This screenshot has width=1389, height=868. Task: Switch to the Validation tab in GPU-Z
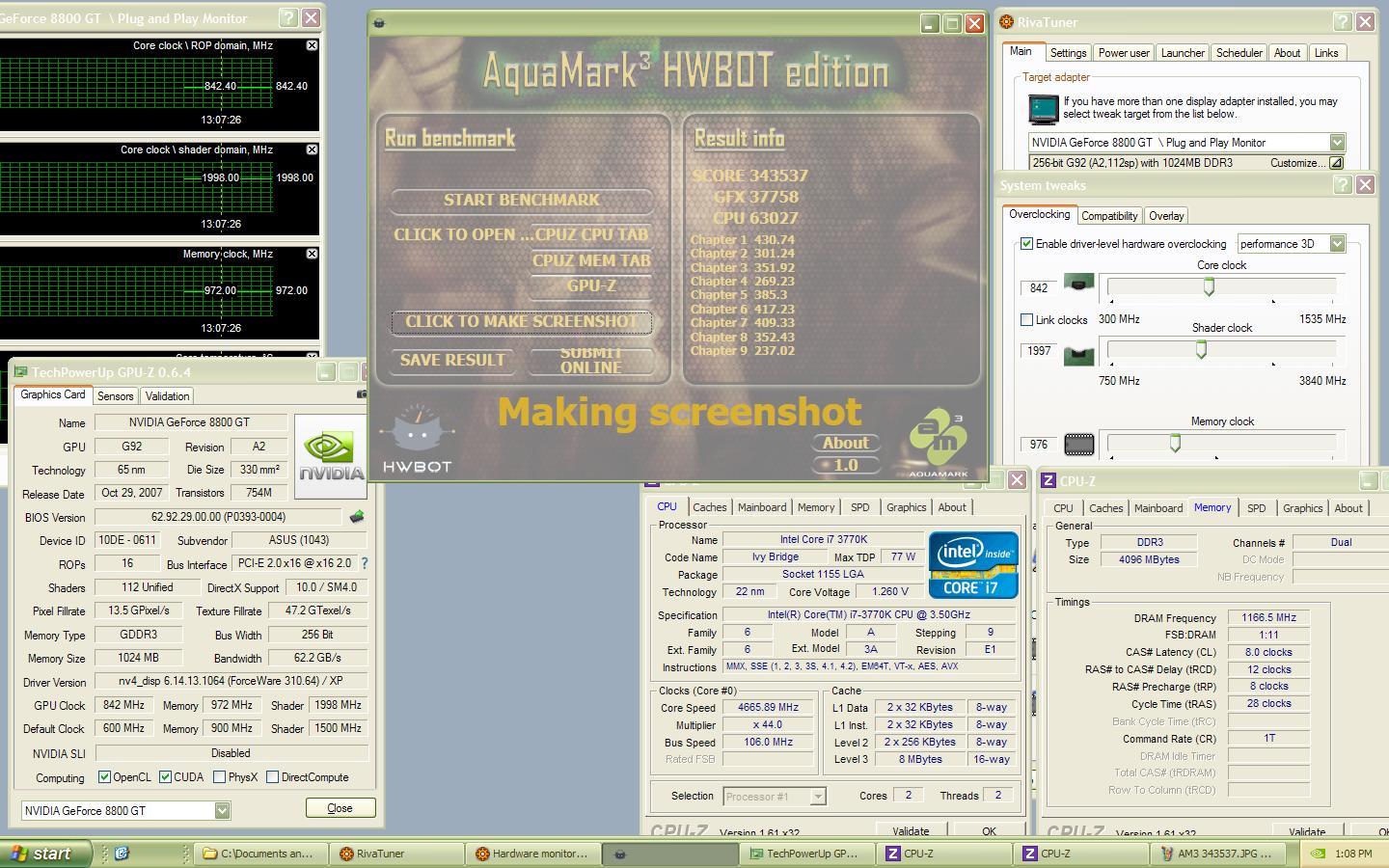click(x=167, y=396)
